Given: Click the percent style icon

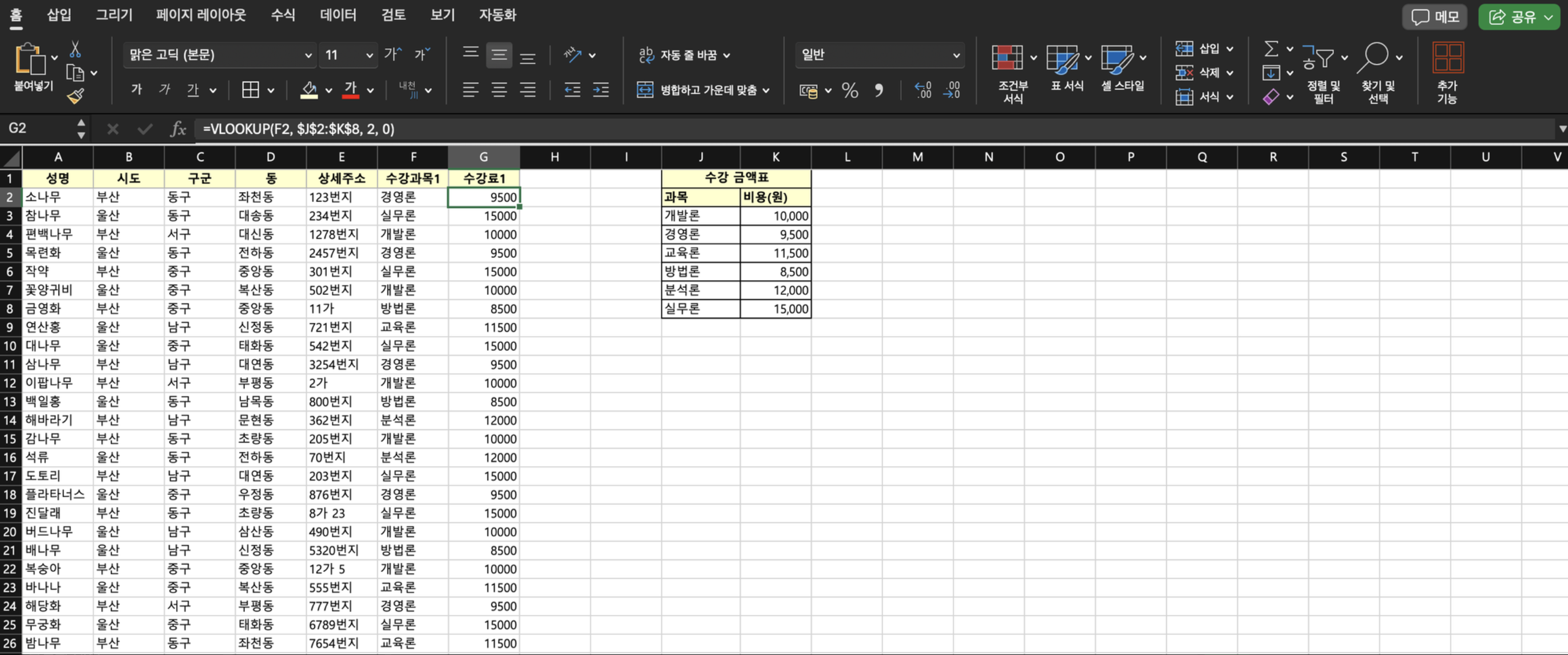Looking at the screenshot, I should (850, 90).
